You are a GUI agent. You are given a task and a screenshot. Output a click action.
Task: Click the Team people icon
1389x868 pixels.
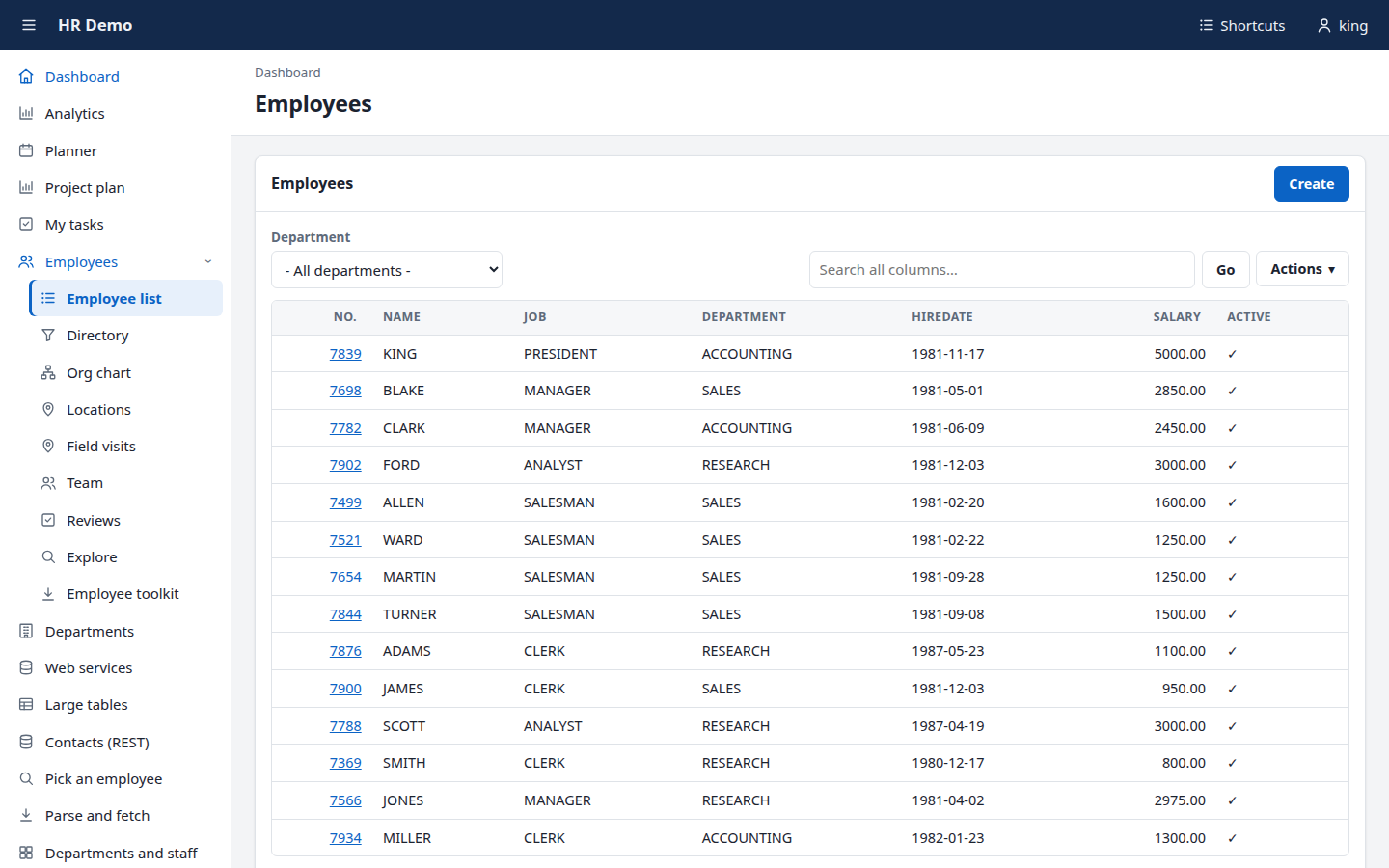[x=48, y=483]
